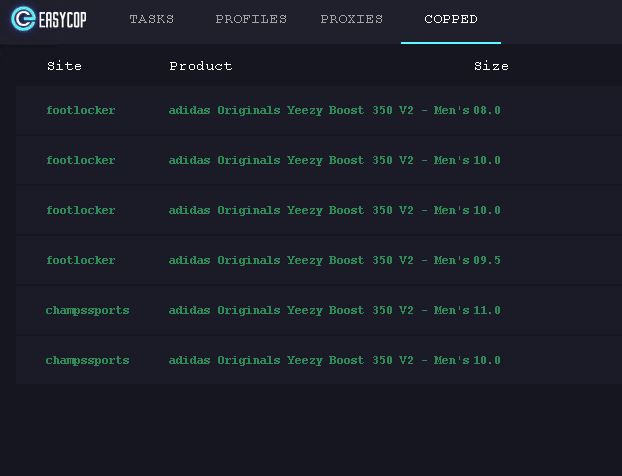
Task: Click the 08.0 size value
Action: pyautogui.click(x=487, y=110)
